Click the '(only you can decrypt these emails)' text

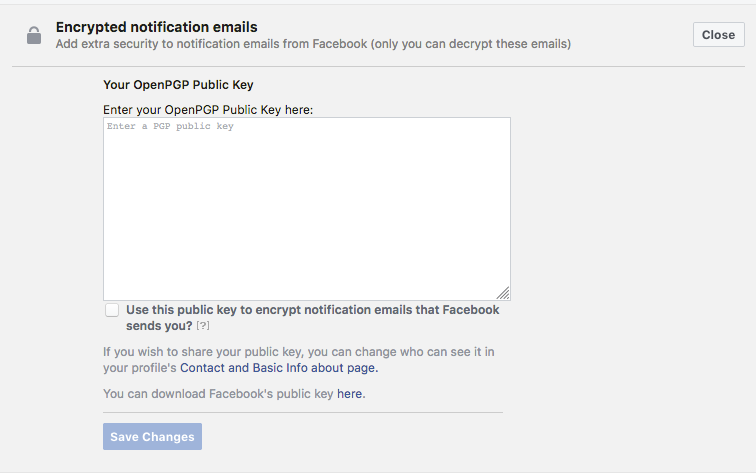coord(471,44)
